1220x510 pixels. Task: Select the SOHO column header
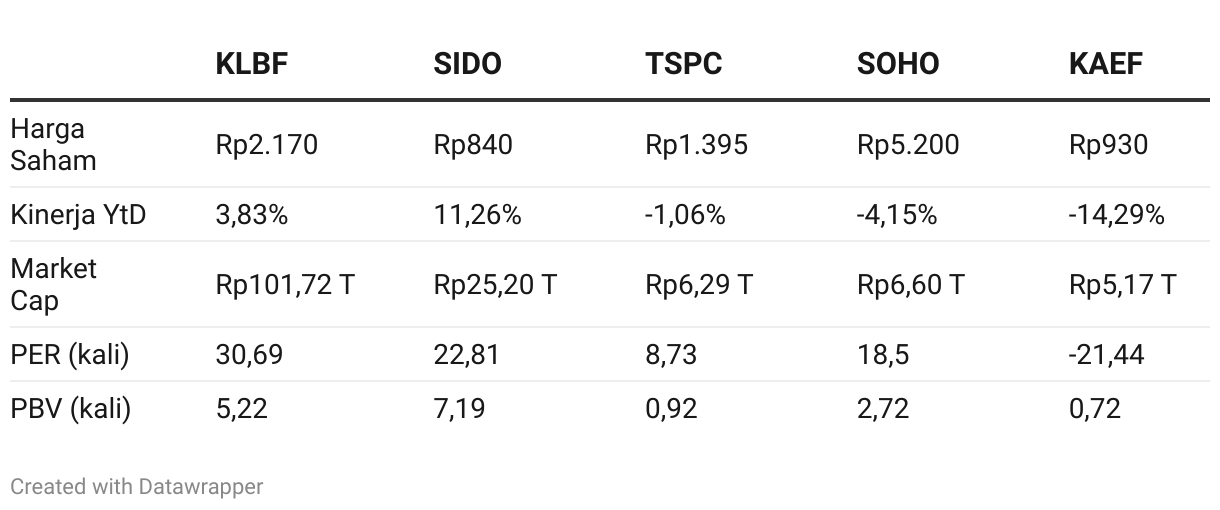coord(898,64)
